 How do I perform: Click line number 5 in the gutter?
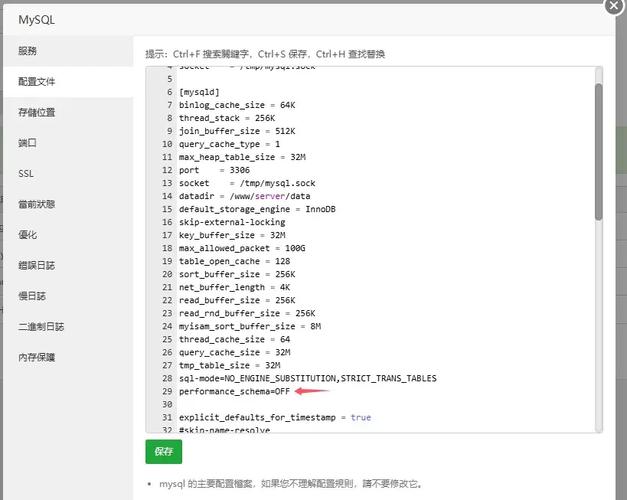tap(170, 79)
